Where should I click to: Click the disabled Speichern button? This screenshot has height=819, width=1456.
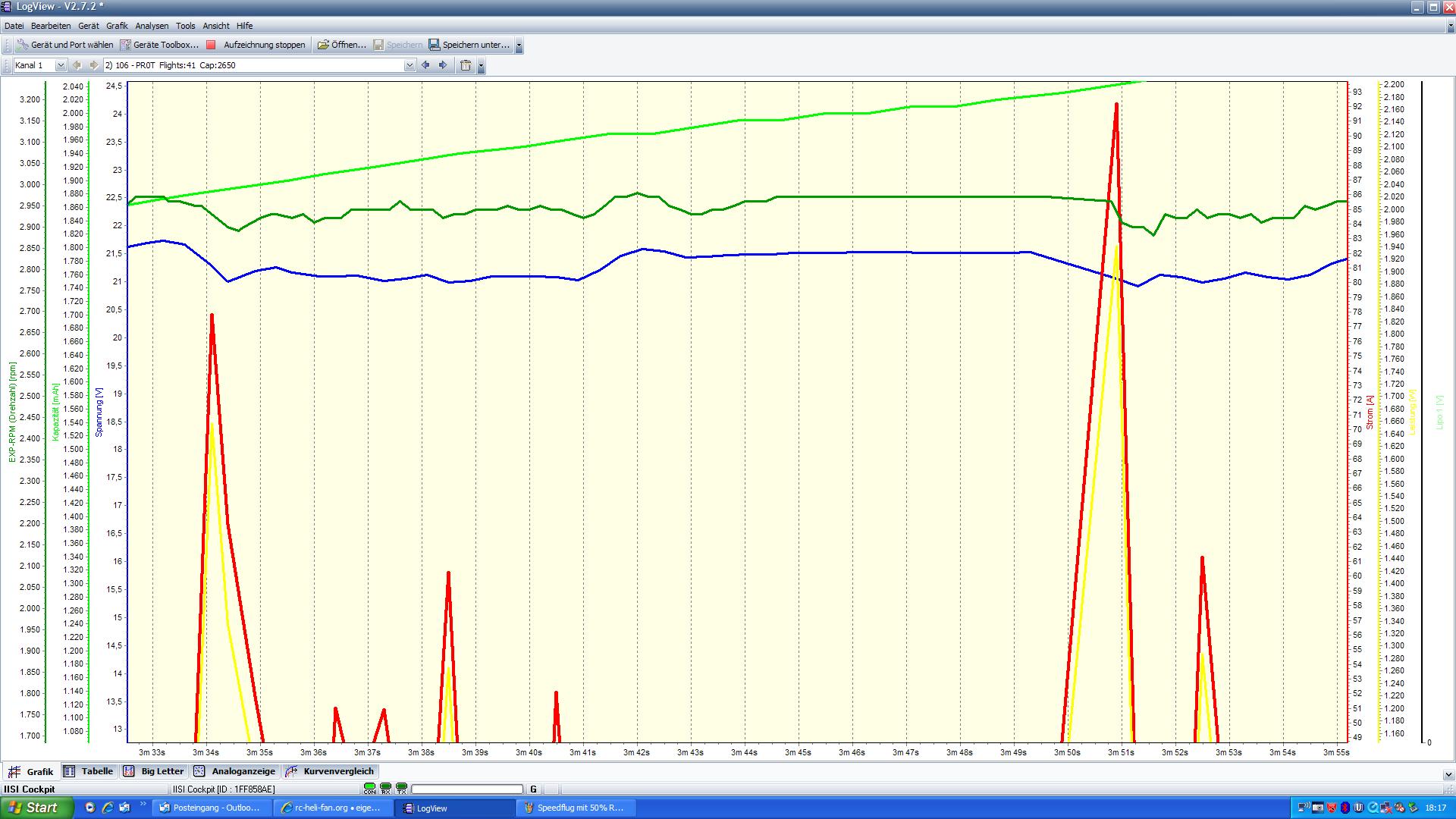(398, 45)
